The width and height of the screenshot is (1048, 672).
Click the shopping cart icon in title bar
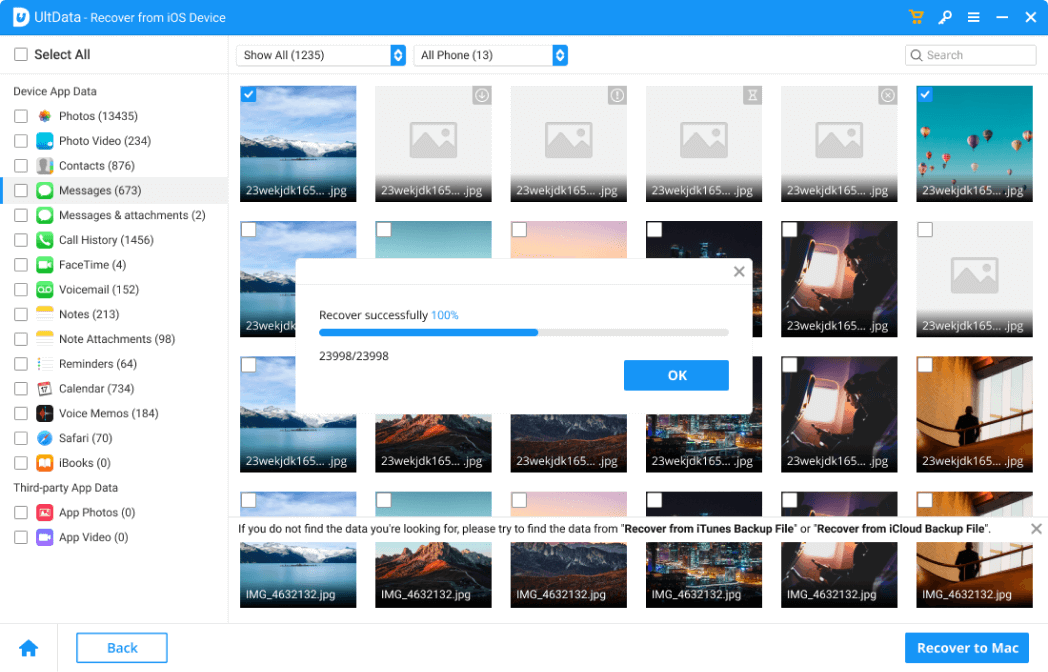pyautogui.click(x=916, y=17)
